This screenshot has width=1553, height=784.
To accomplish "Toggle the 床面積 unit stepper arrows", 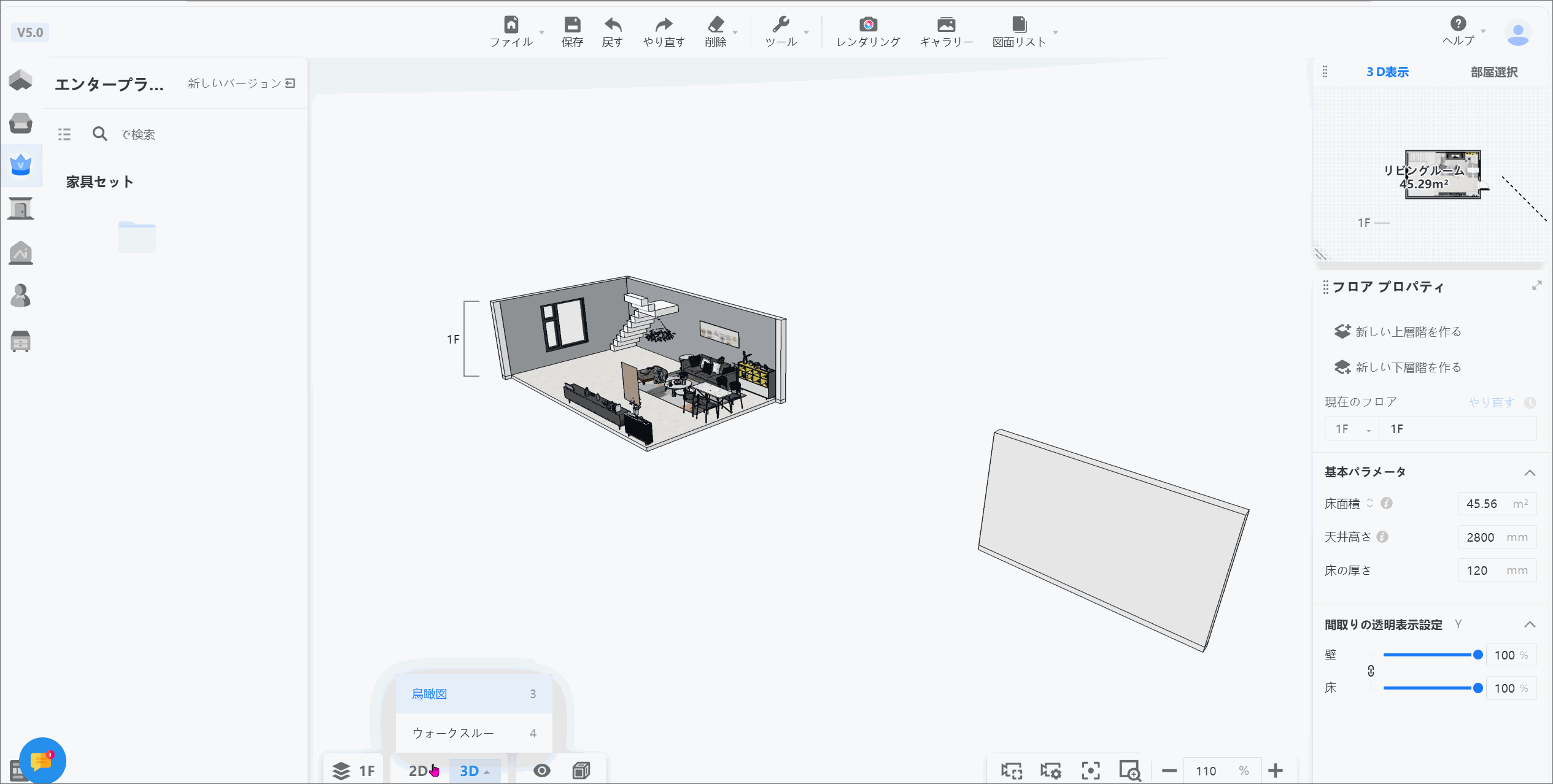I will pos(1369,503).
